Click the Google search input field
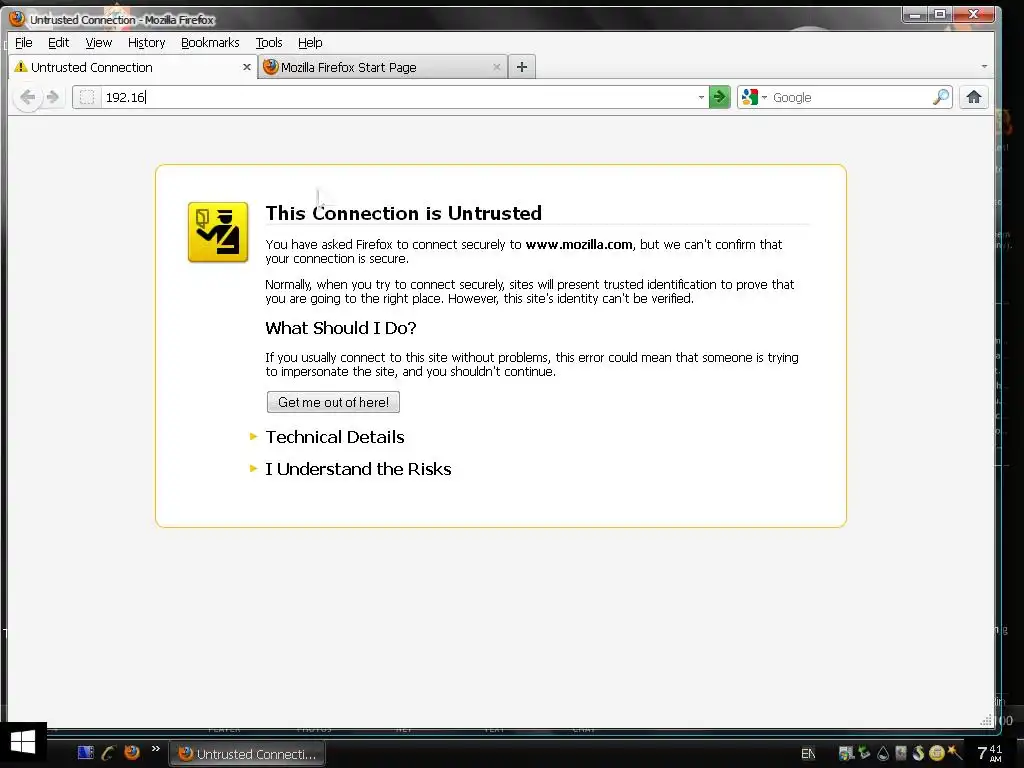This screenshot has height=768, width=1024. pos(851,97)
